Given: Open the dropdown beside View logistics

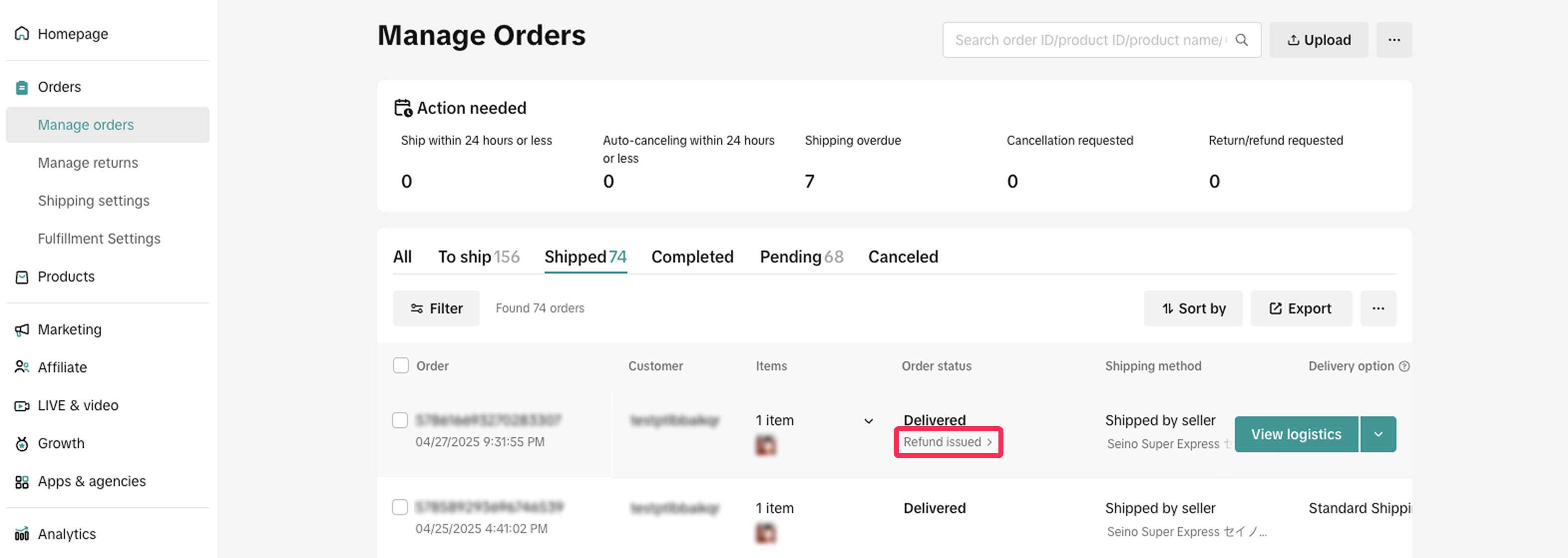Looking at the screenshot, I should point(1378,434).
